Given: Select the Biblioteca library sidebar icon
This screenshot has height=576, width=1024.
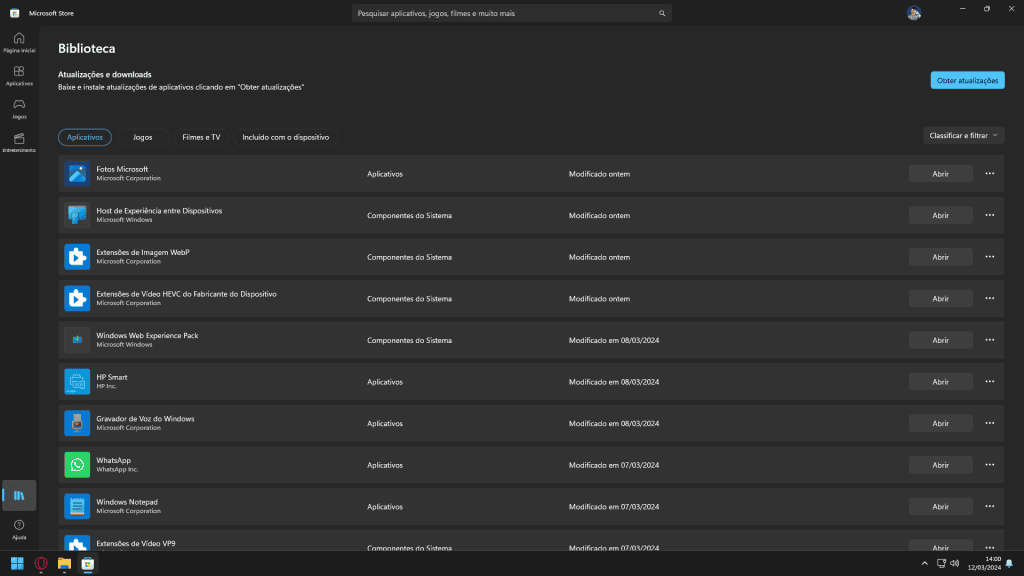Looking at the screenshot, I should tap(19, 496).
